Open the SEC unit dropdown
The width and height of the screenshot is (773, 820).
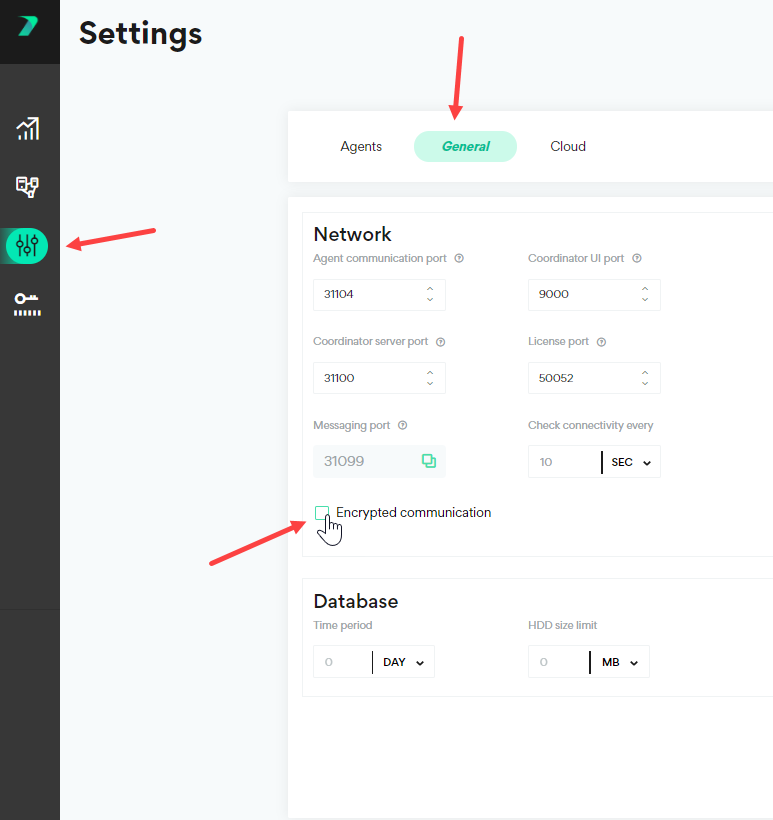tap(631, 462)
